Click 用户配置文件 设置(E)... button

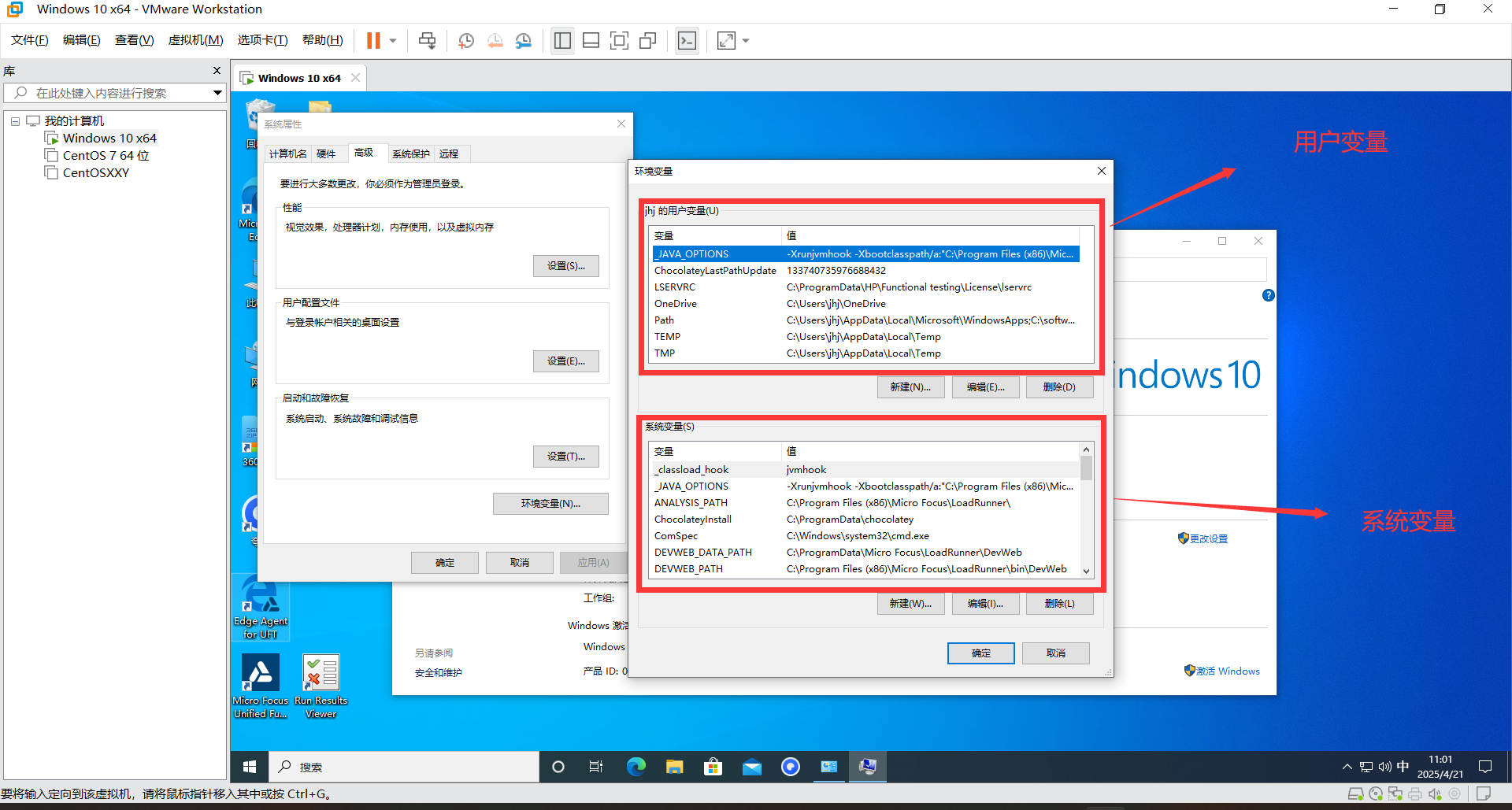coord(565,361)
